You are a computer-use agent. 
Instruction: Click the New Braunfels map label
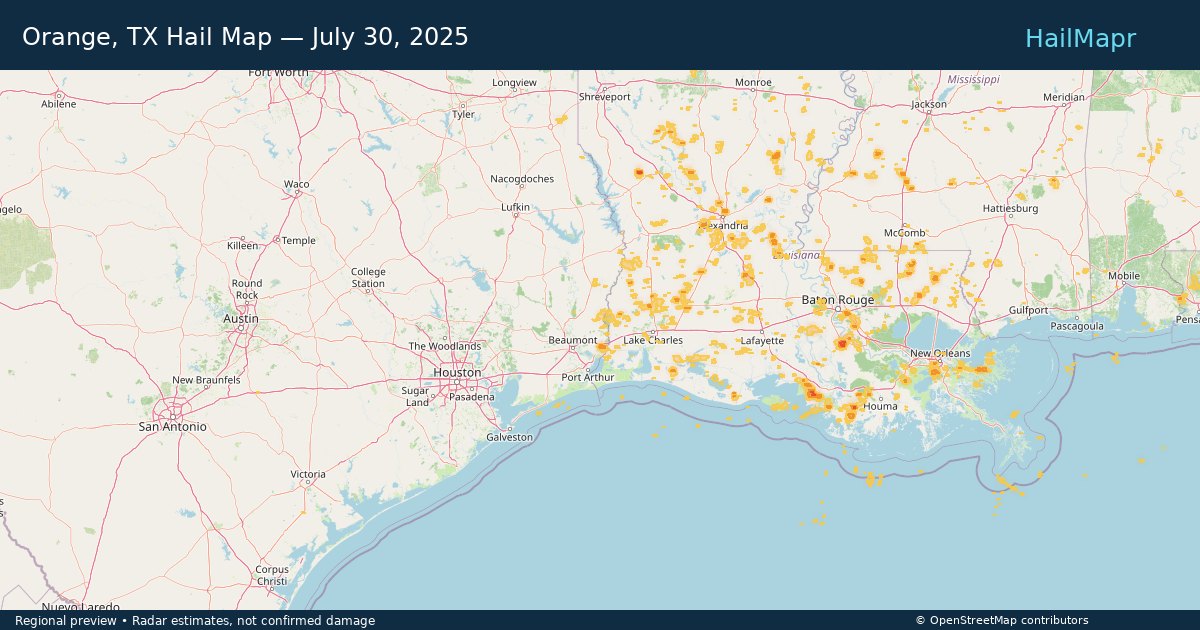[x=206, y=380]
